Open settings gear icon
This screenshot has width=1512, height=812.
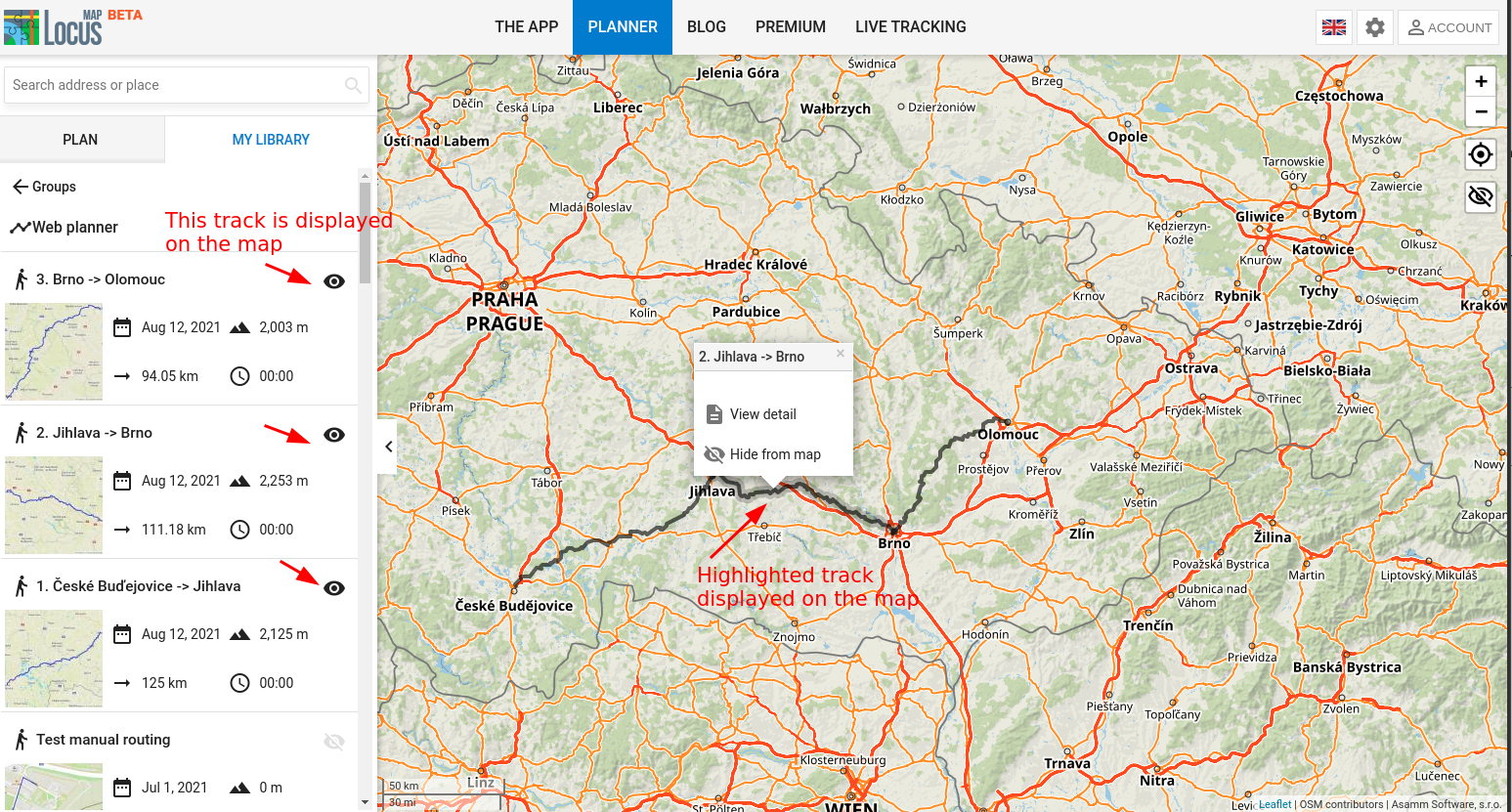[1374, 27]
